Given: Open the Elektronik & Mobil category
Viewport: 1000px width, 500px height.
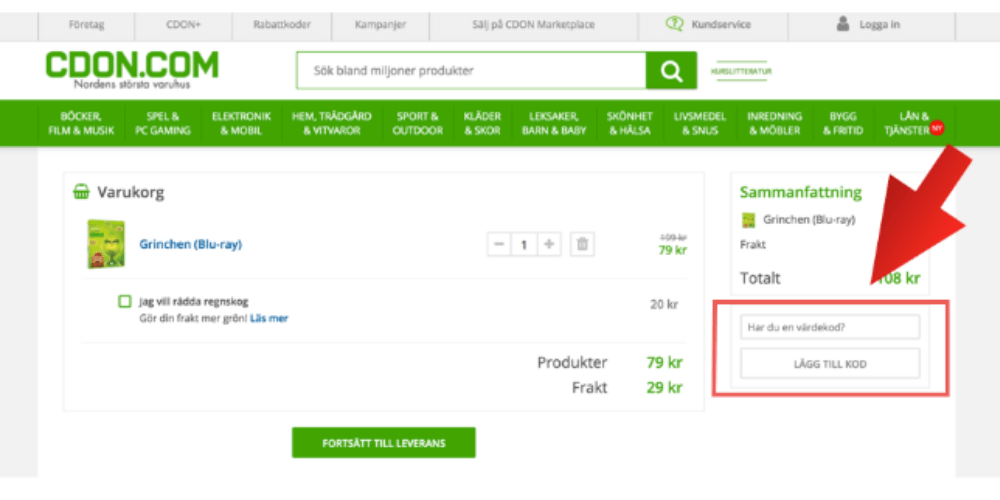Looking at the screenshot, I should (x=241, y=124).
